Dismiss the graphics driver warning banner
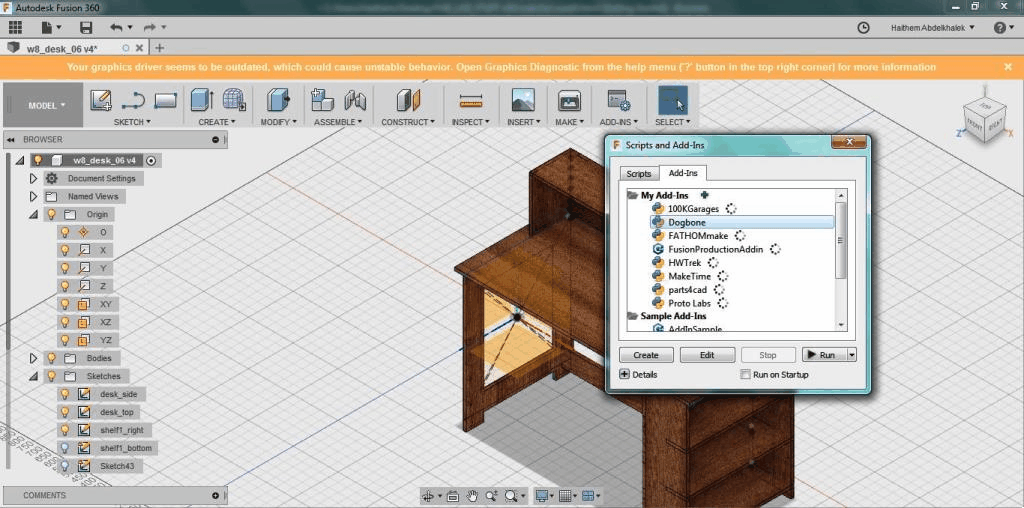This screenshot has width=1024, height=508. (x=1008, y=67)
